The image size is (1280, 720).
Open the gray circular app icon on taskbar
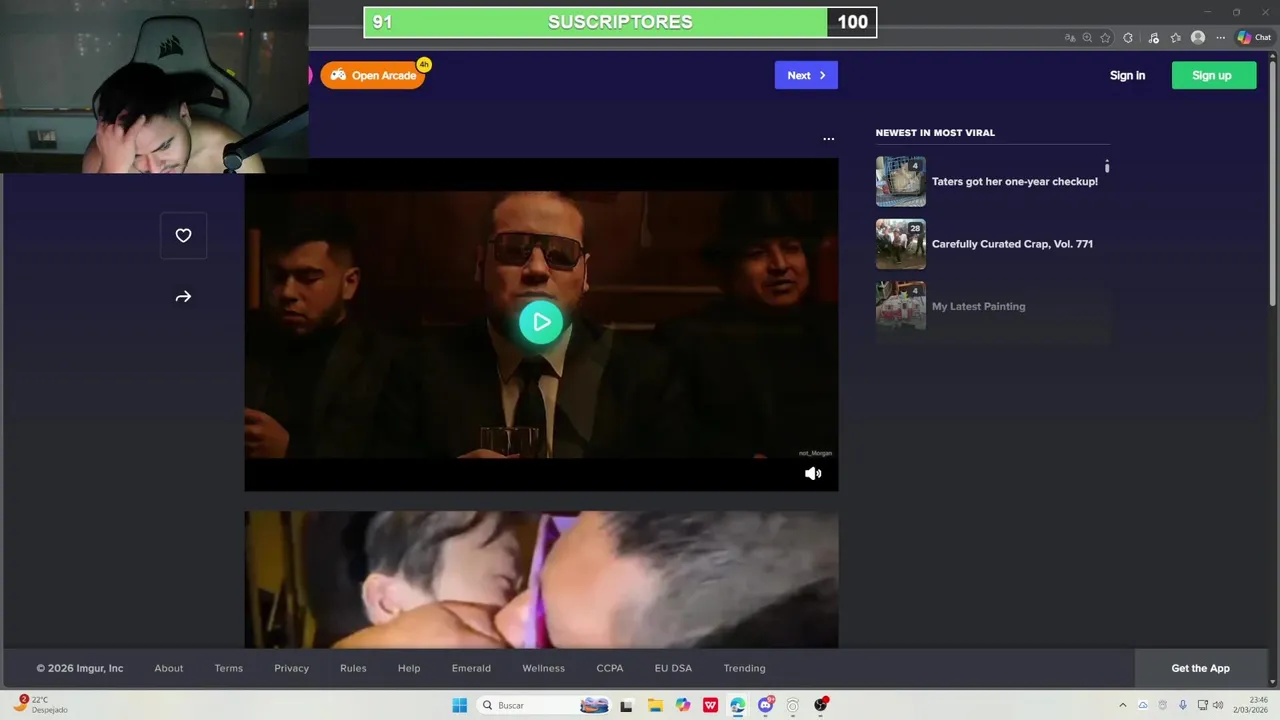click(793, 705)
